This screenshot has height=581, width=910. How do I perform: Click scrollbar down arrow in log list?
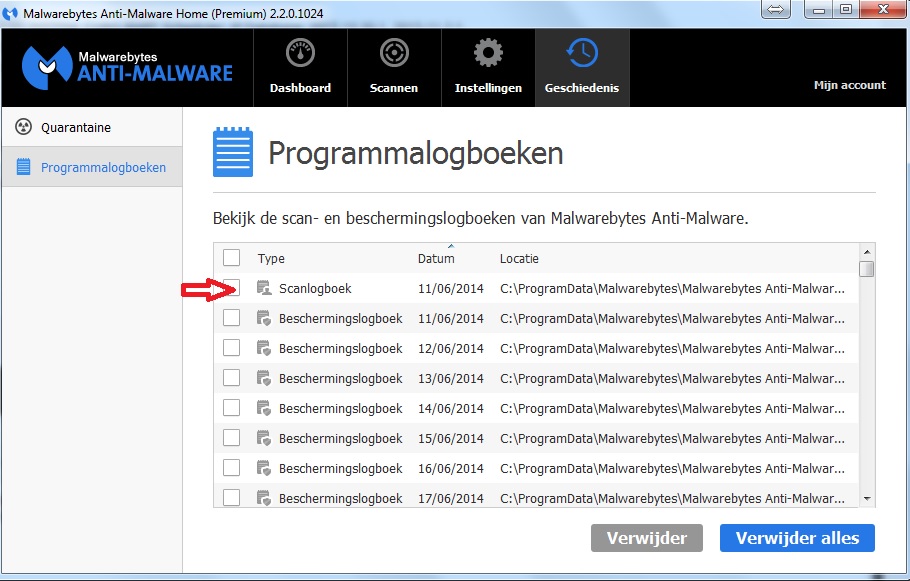coord(867,498)
